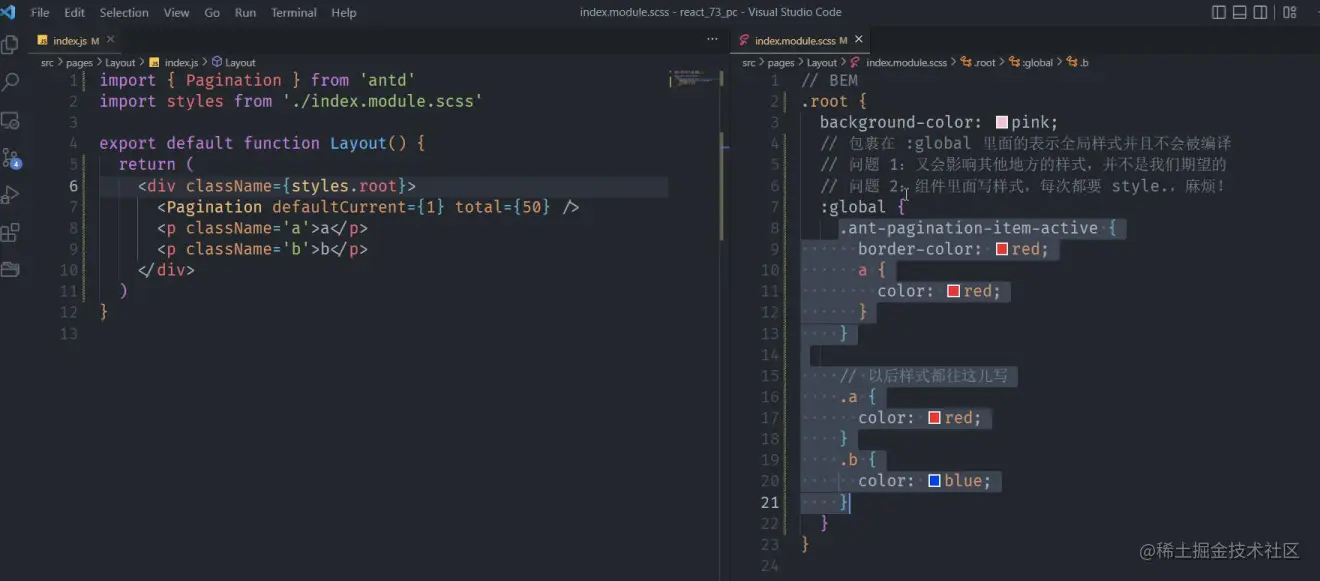This screenshot has width=1320, height=581.
Task: Click '.ant-pagination-item-active' selector
Action: (968, 228)
